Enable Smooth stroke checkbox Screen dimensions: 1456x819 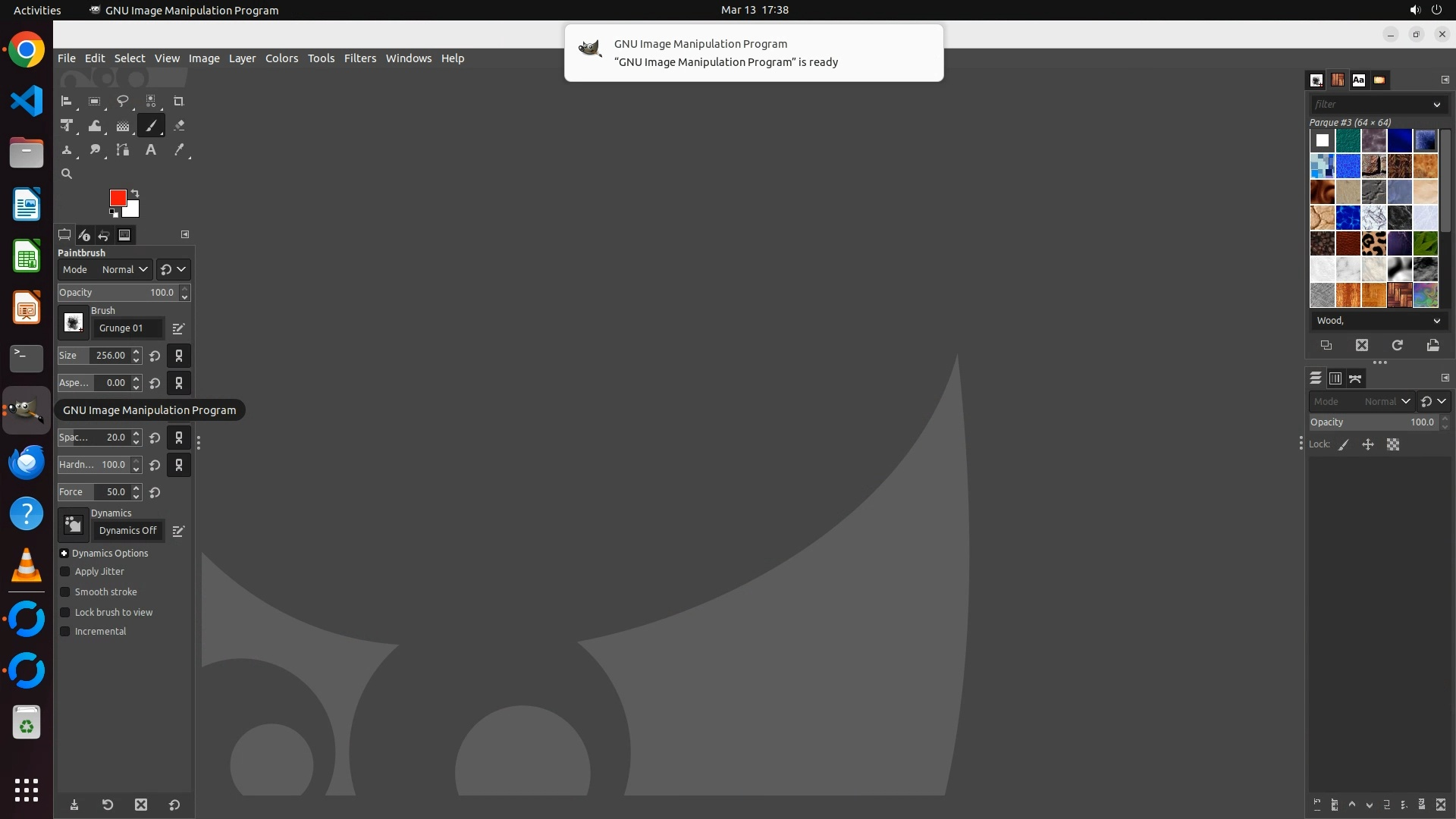coord(65,592)
